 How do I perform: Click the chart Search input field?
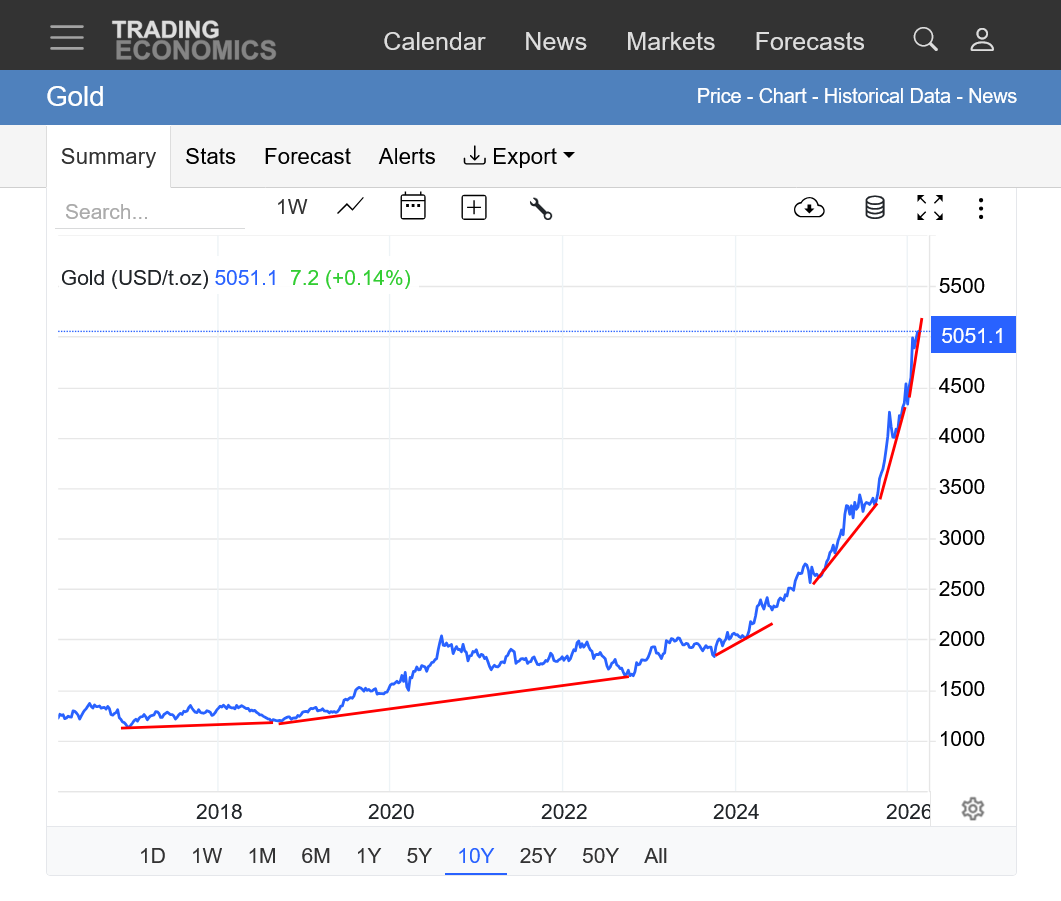[150, 212]
